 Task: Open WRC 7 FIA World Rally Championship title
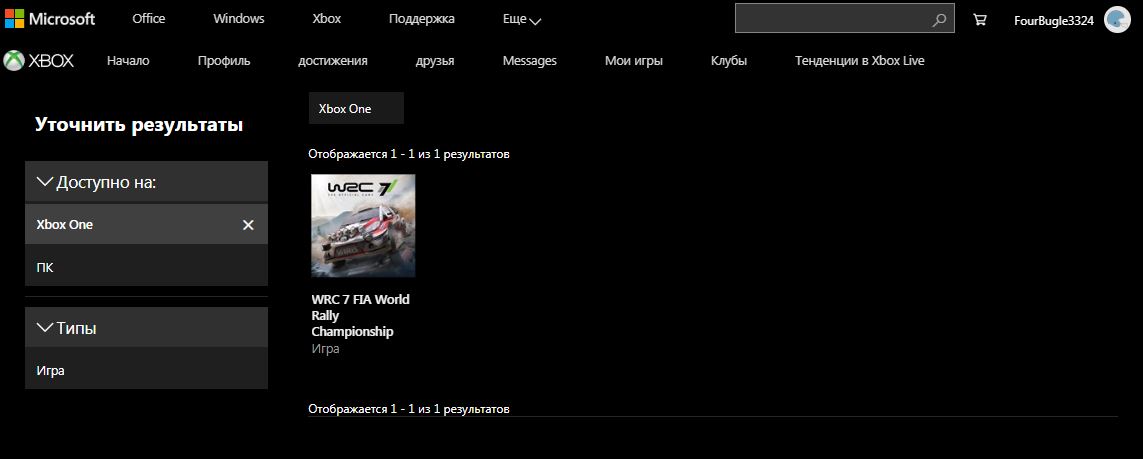361,315
